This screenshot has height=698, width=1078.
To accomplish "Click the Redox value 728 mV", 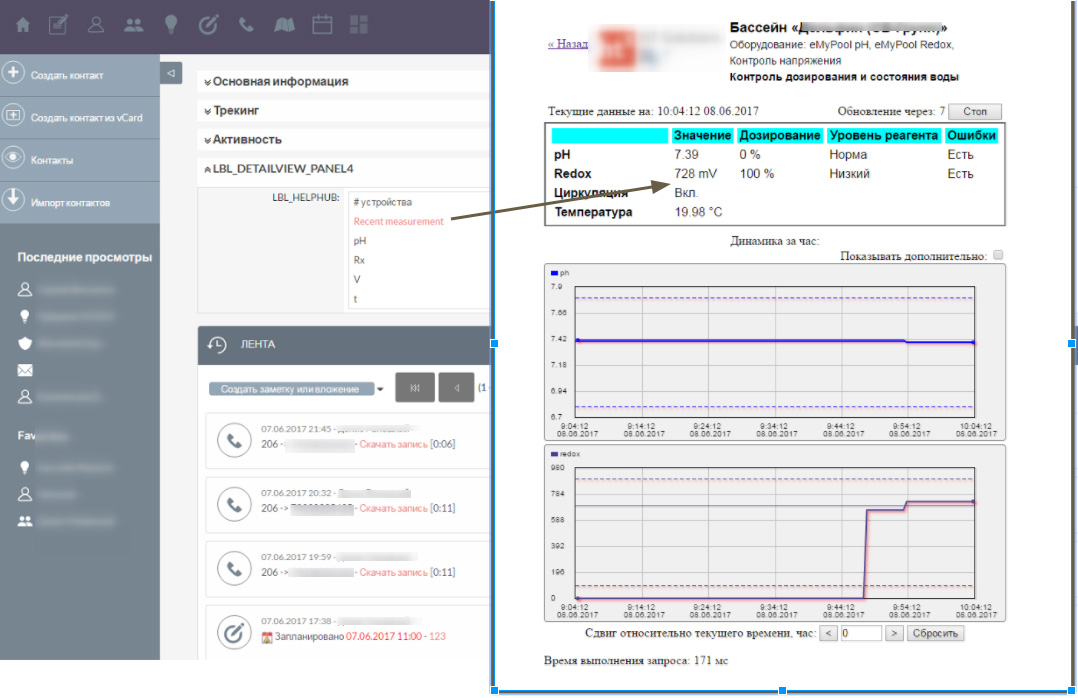I will point(695,174).
